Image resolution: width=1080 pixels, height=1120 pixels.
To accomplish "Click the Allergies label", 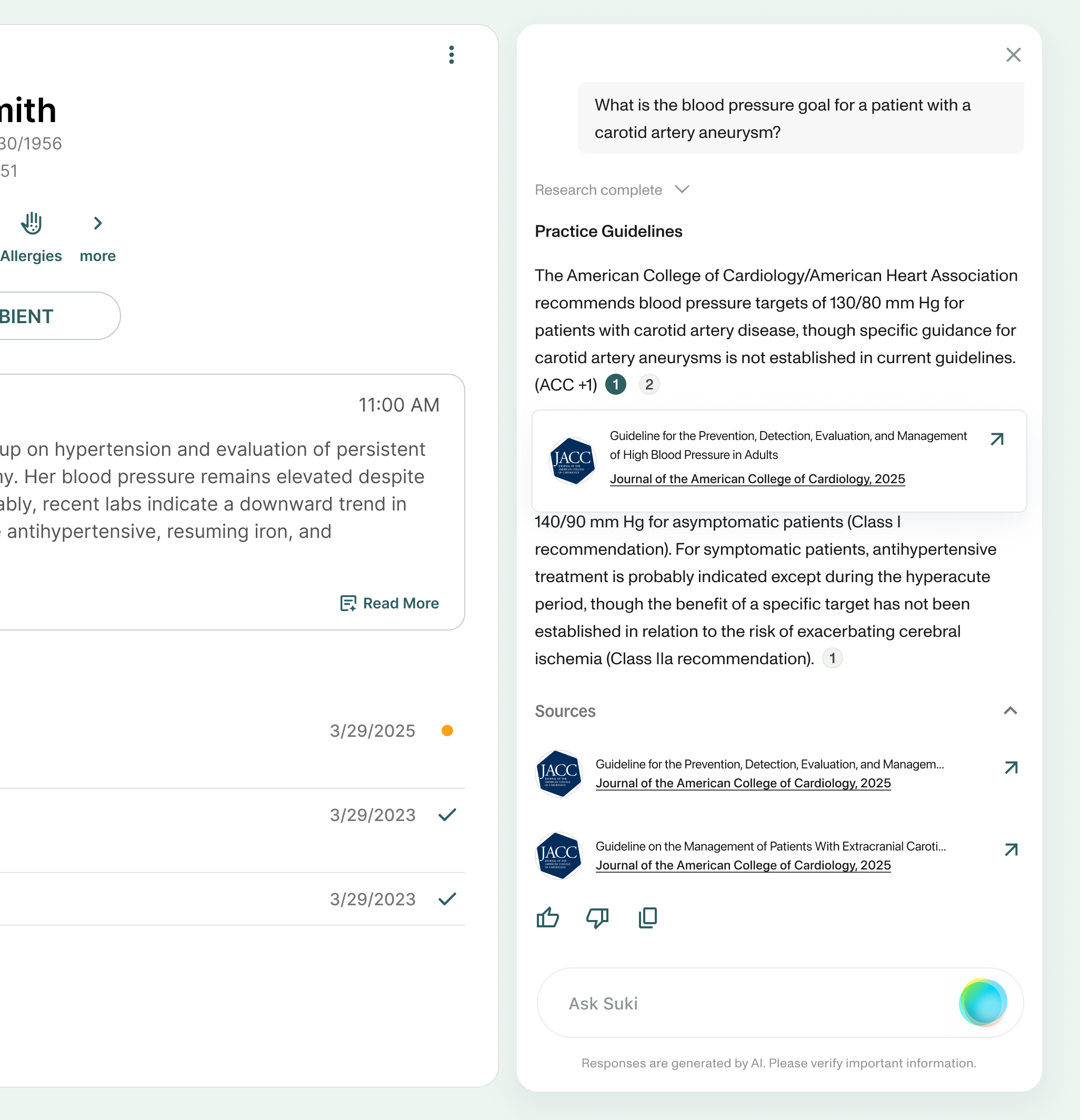I will click(x=31, y=256).
